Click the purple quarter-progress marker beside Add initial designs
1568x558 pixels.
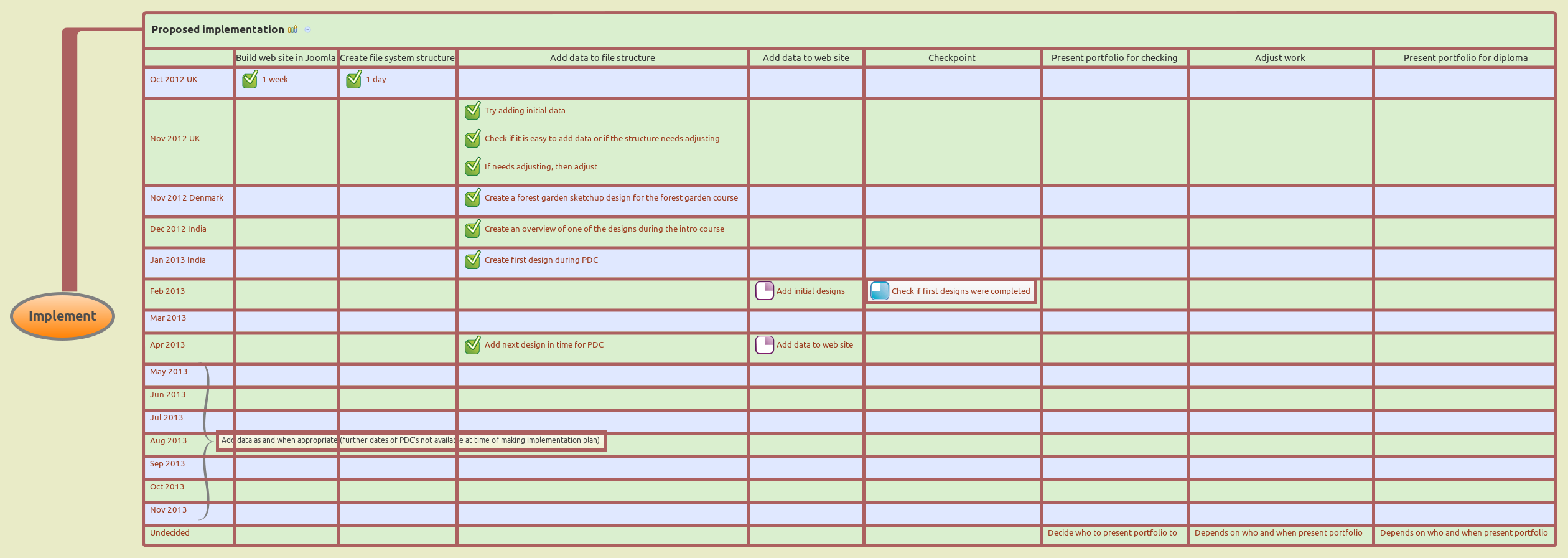point(764,291)
